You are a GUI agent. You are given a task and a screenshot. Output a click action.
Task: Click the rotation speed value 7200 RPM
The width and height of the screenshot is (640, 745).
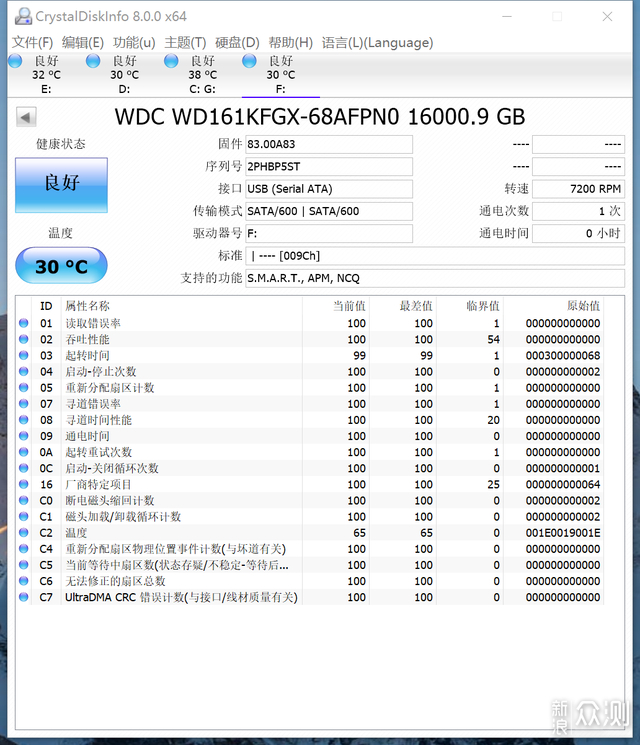578,189
